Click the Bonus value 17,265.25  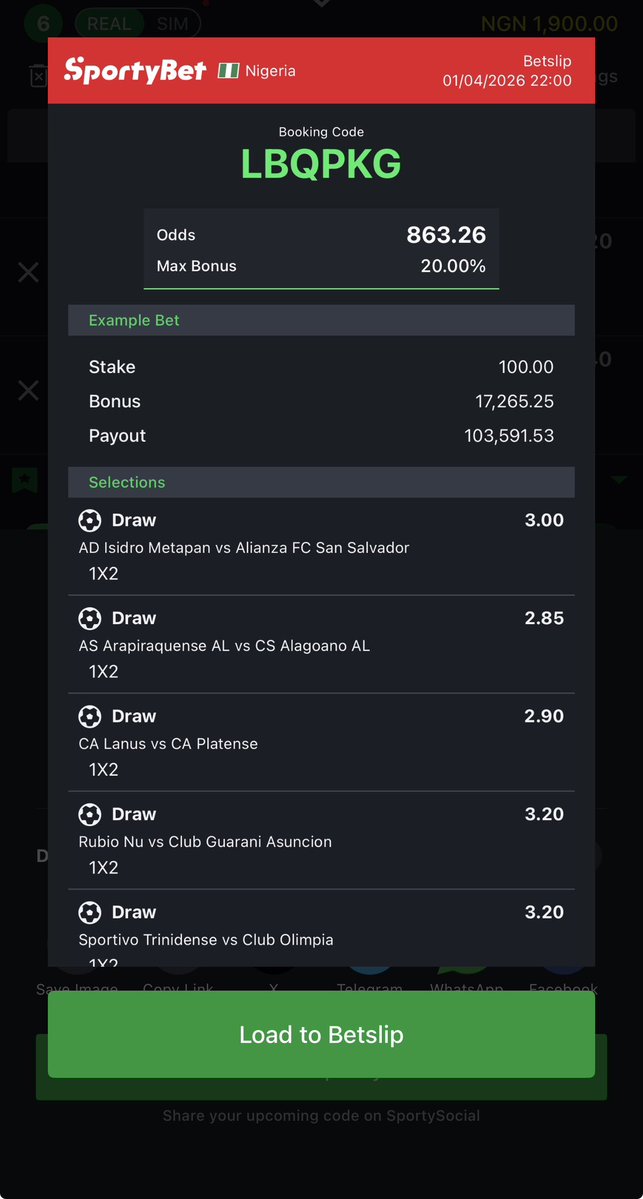click(x=515, y=401)
